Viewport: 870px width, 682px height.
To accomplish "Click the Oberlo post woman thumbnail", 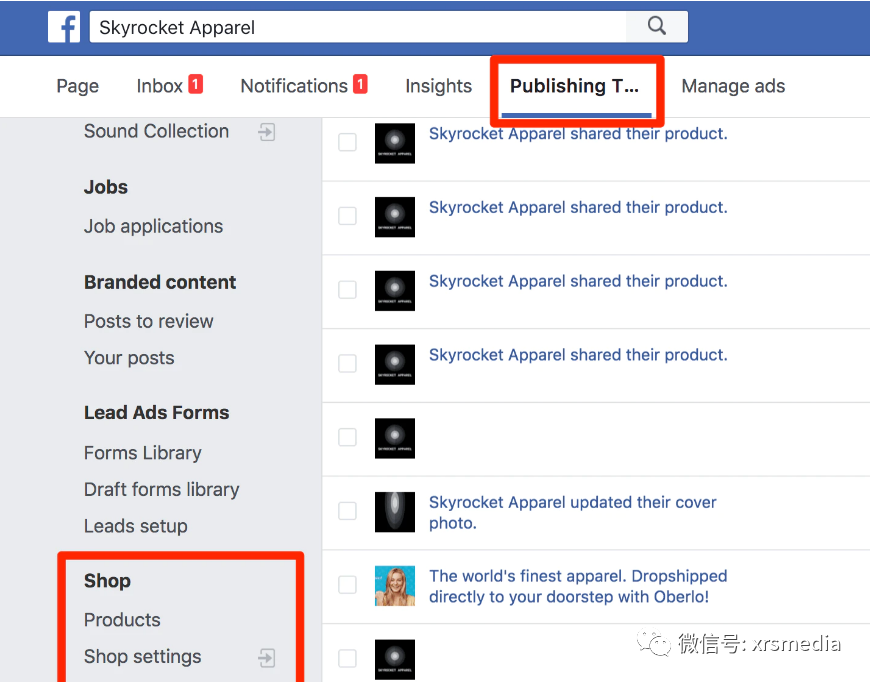I will 394,586.
